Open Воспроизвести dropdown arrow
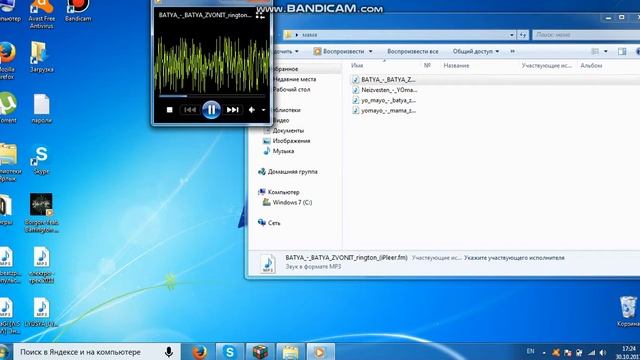The height and width of the screenshot is (360, 640). pyautogui.click(x=371, y=51)
